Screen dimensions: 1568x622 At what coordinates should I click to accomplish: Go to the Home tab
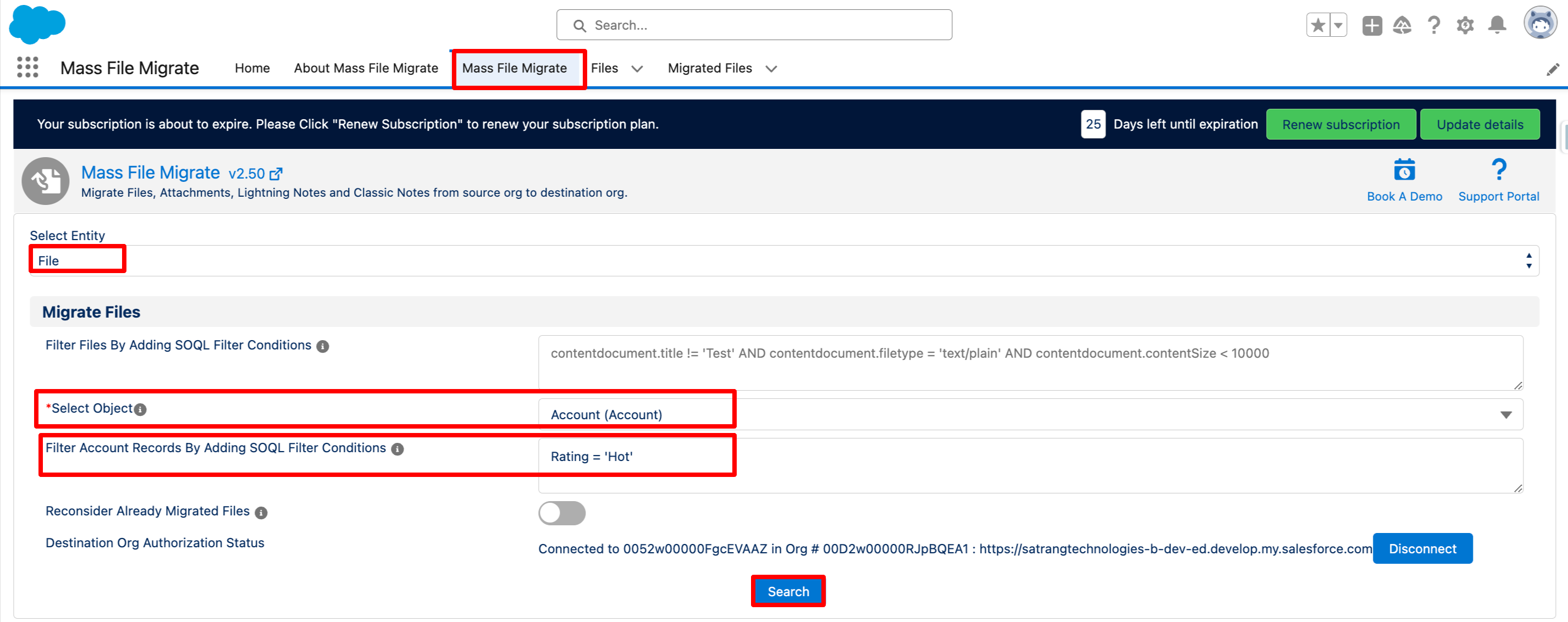click(252, 68)
